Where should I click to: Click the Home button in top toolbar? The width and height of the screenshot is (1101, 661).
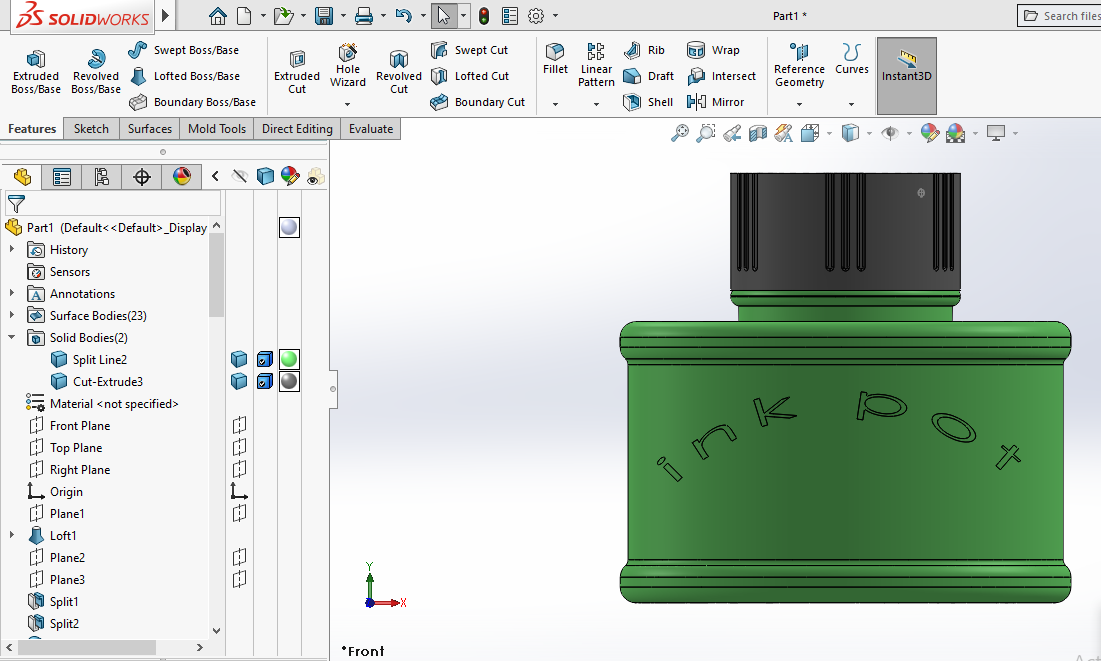point(218,15)
